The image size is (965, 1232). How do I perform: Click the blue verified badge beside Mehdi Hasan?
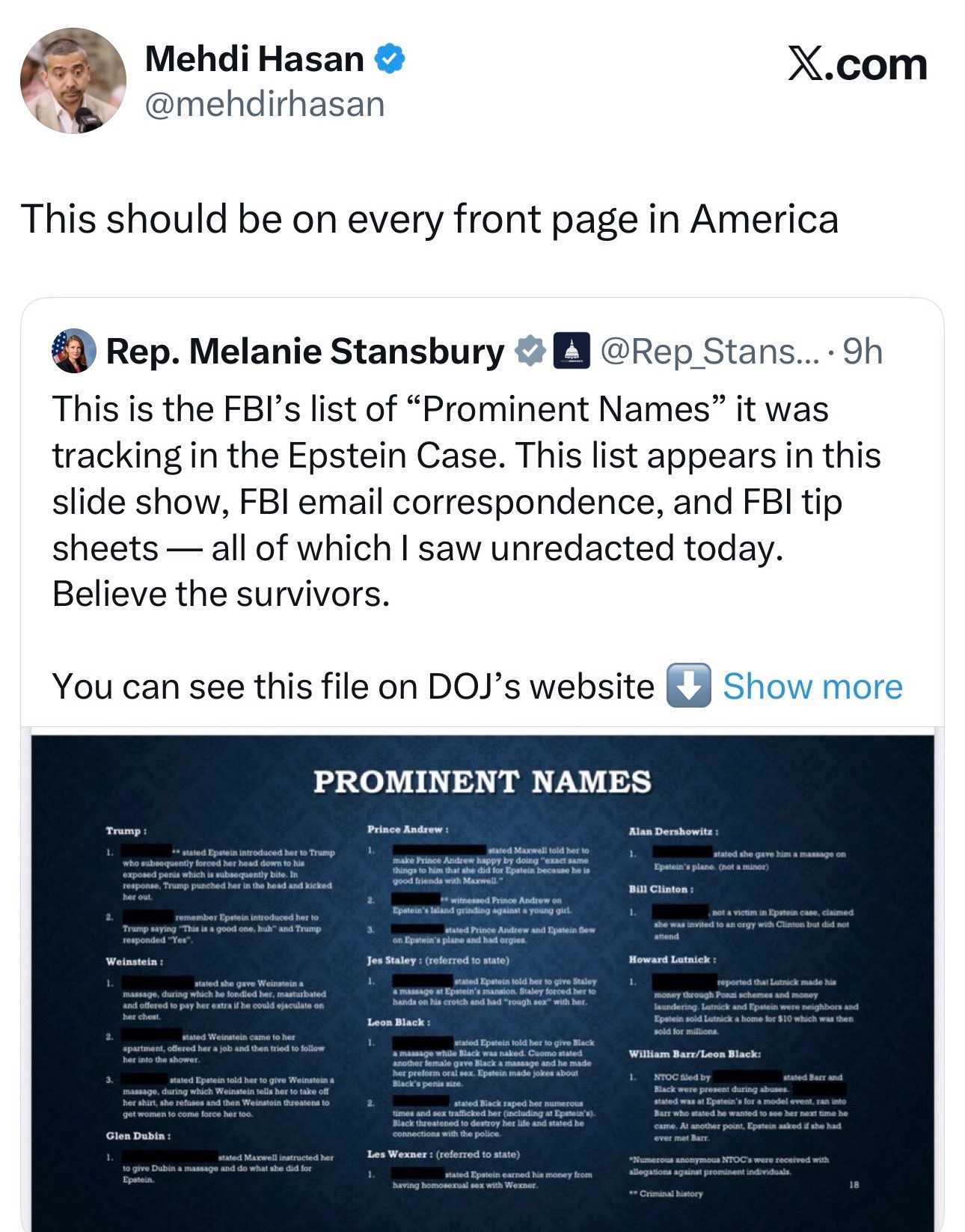point(389,59)
